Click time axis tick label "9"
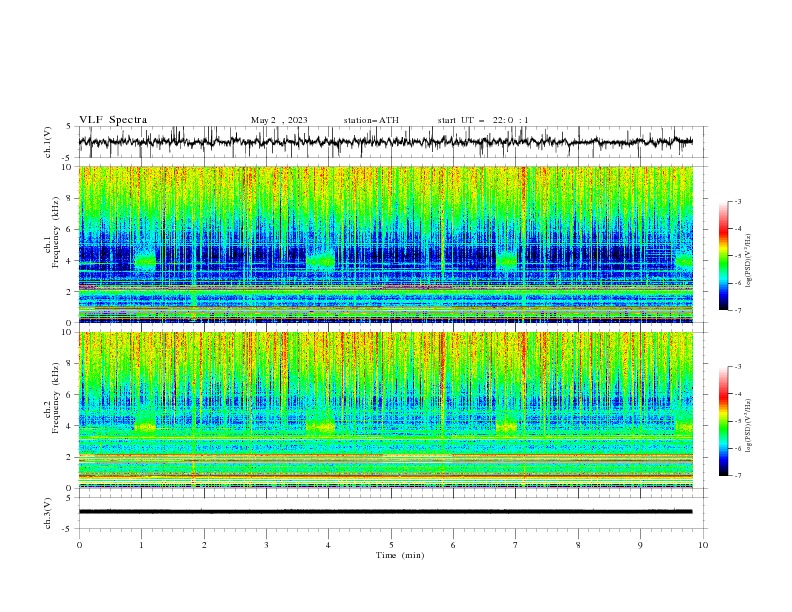 [x=640, y=545]
